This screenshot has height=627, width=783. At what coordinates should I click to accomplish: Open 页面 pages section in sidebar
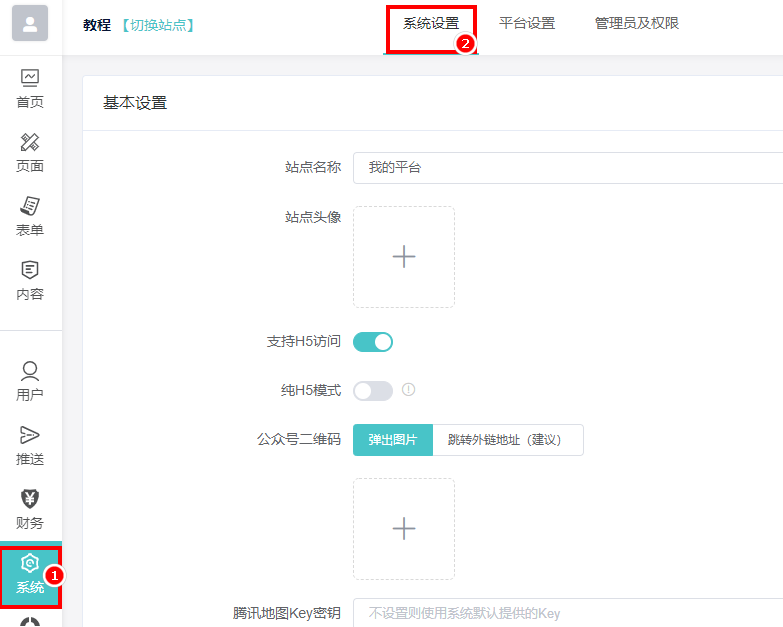(x=30, y=153)
